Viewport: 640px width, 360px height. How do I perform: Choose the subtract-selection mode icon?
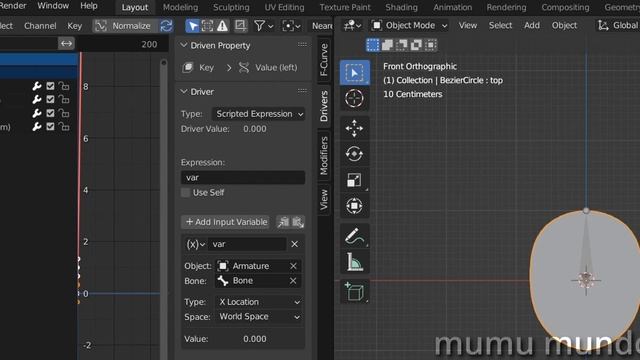tap(402, 44)
